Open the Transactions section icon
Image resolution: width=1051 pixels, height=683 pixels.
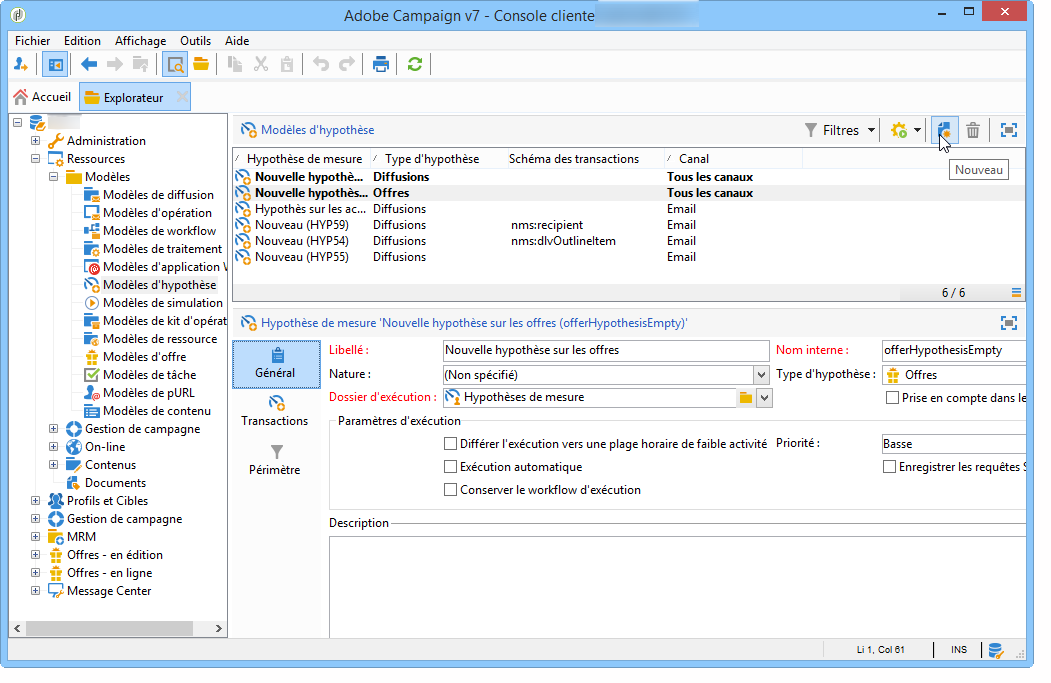(276, 403)
